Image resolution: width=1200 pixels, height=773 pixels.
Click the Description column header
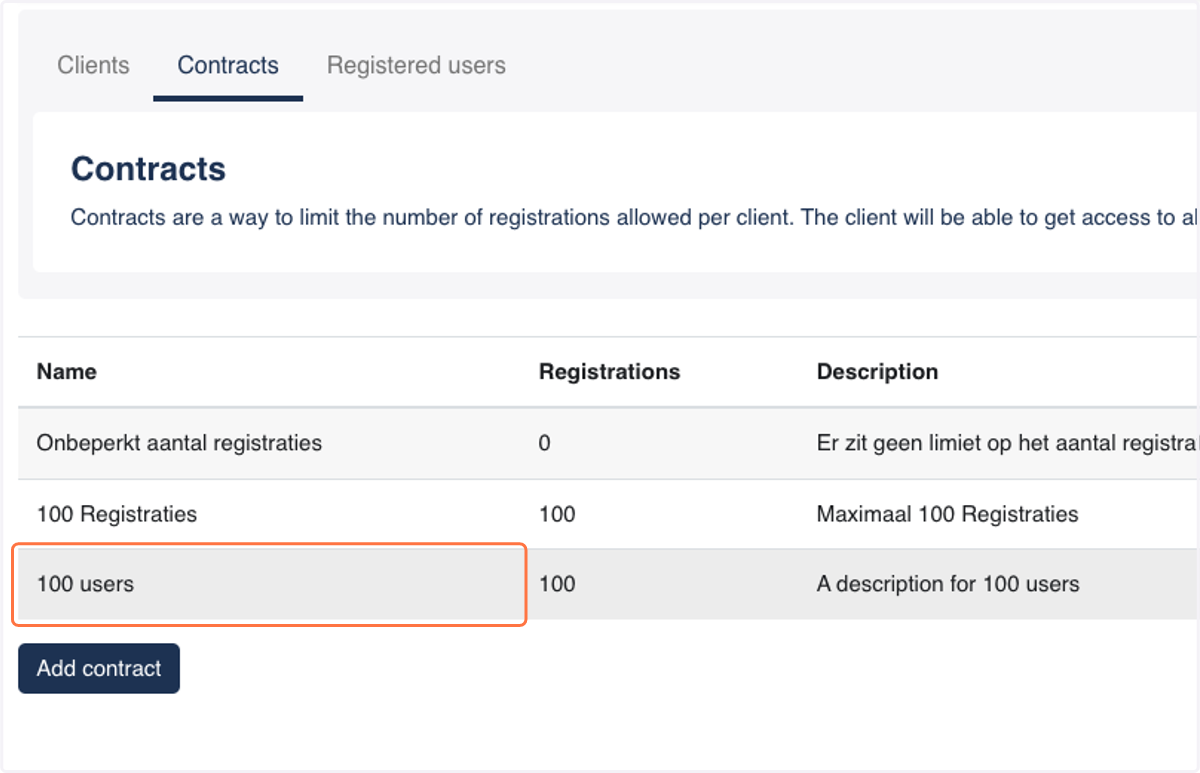coord(877,372)
